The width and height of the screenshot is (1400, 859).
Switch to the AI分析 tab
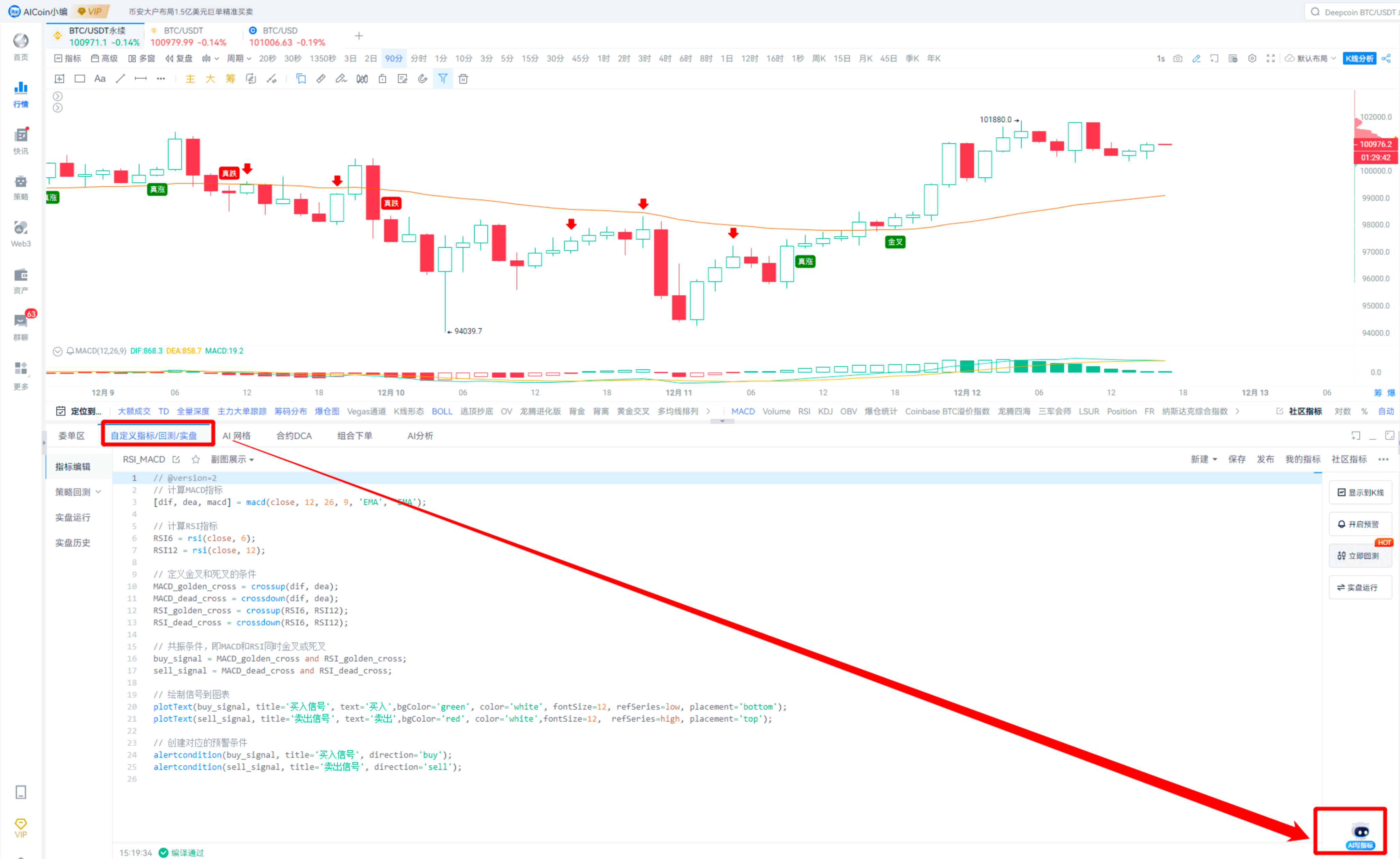click(420, 436)
